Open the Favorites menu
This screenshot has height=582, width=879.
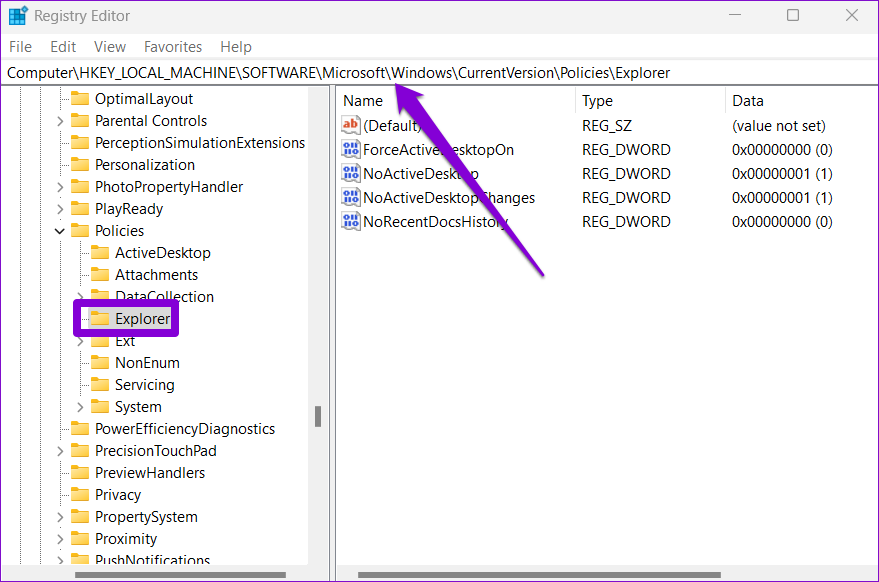click(173, 47)
